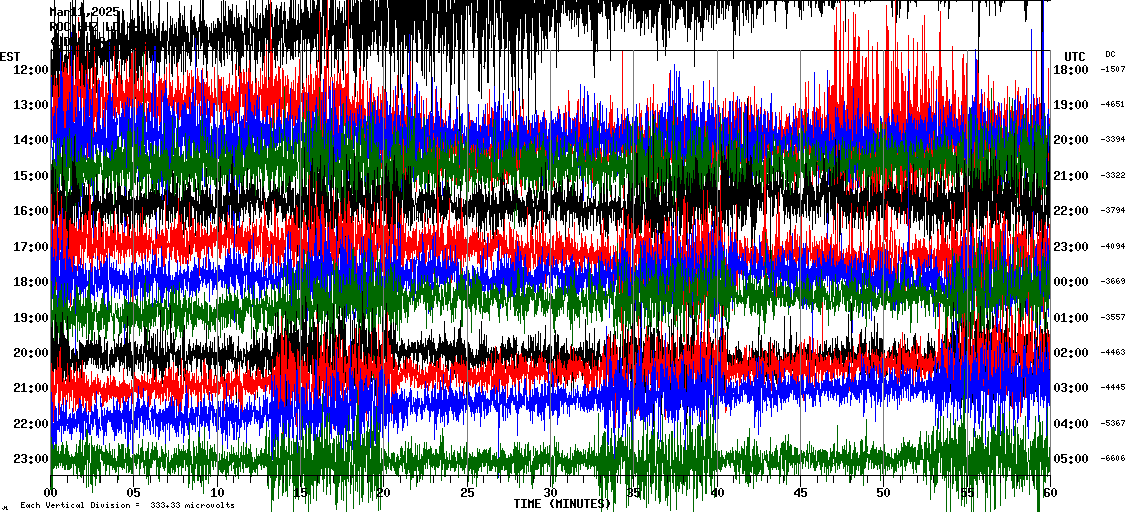Click the 12:00 EST row label
Screen dimensions: 1130x519
tap(30, 69)
